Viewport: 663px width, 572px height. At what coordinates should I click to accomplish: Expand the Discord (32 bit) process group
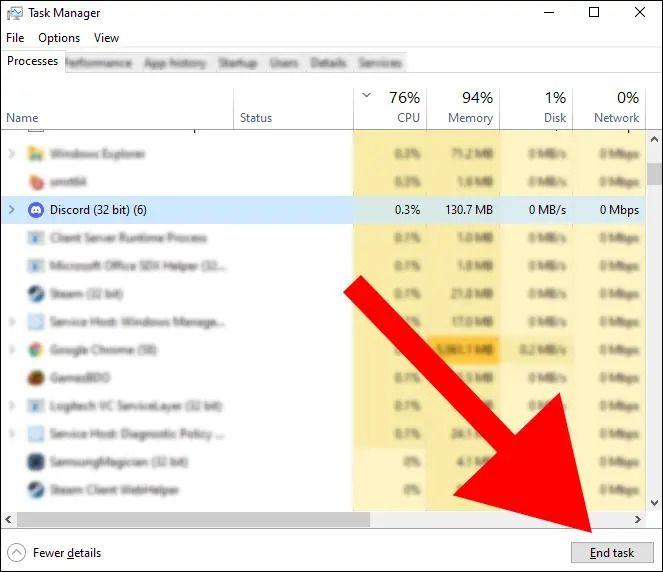tap(12, 210)
